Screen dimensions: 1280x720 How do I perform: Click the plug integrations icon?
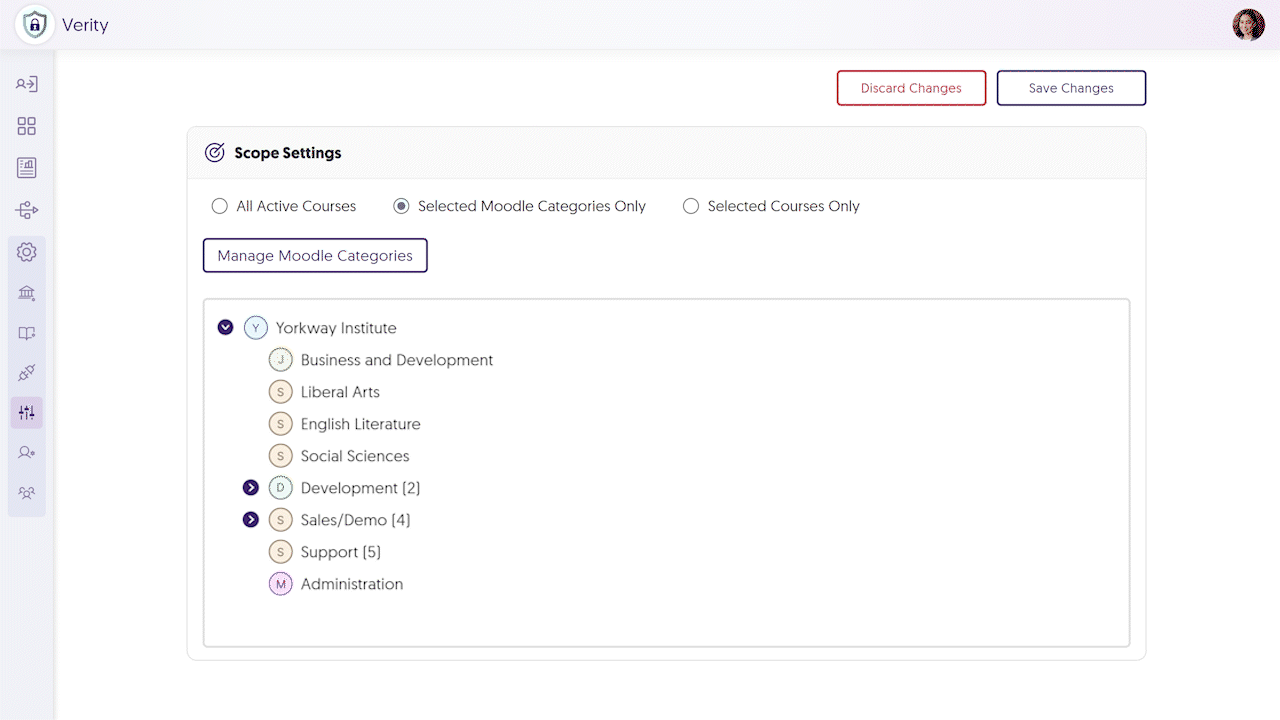point(27,373)
